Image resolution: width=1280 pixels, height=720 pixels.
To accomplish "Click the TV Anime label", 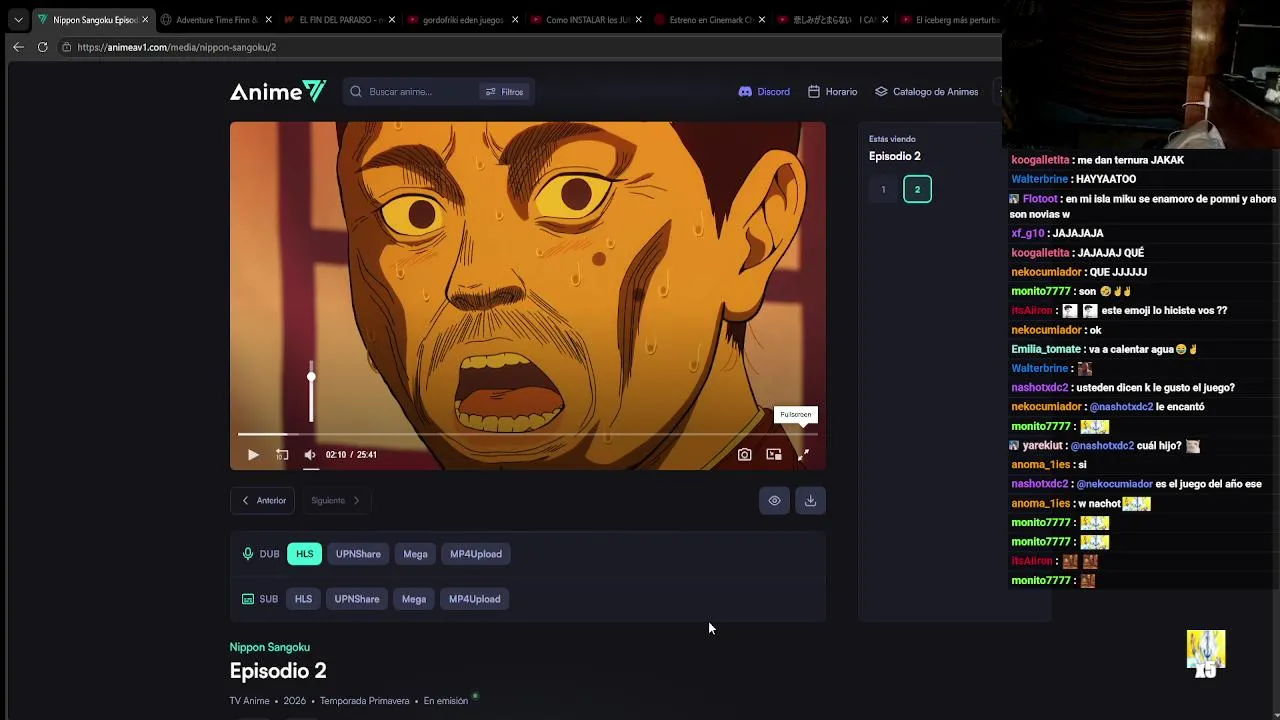I will point(250,701).
